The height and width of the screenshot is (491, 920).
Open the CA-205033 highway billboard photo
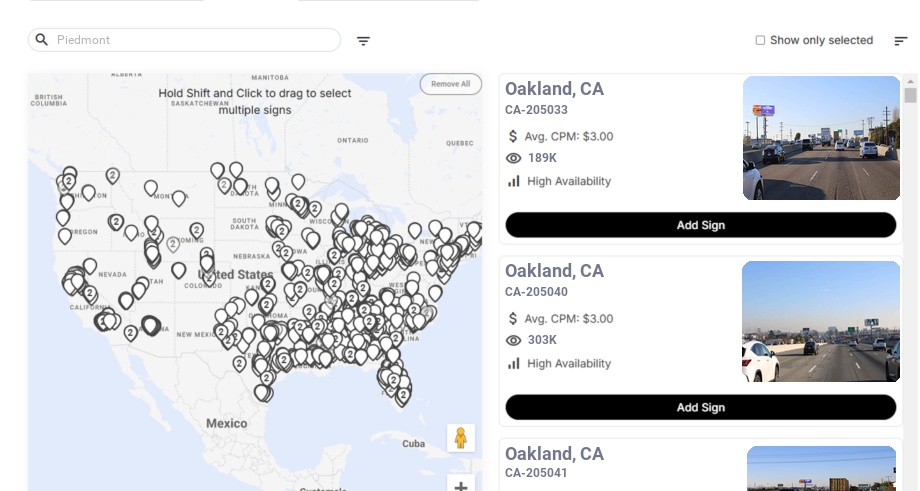click(821, 138)
